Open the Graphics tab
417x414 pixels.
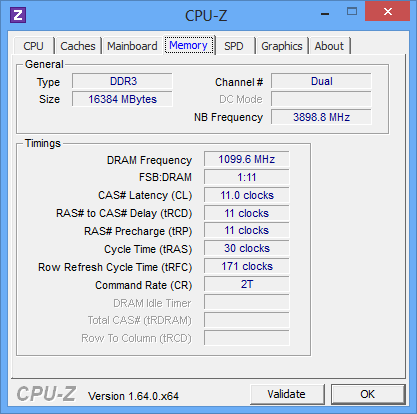point(282,46)
